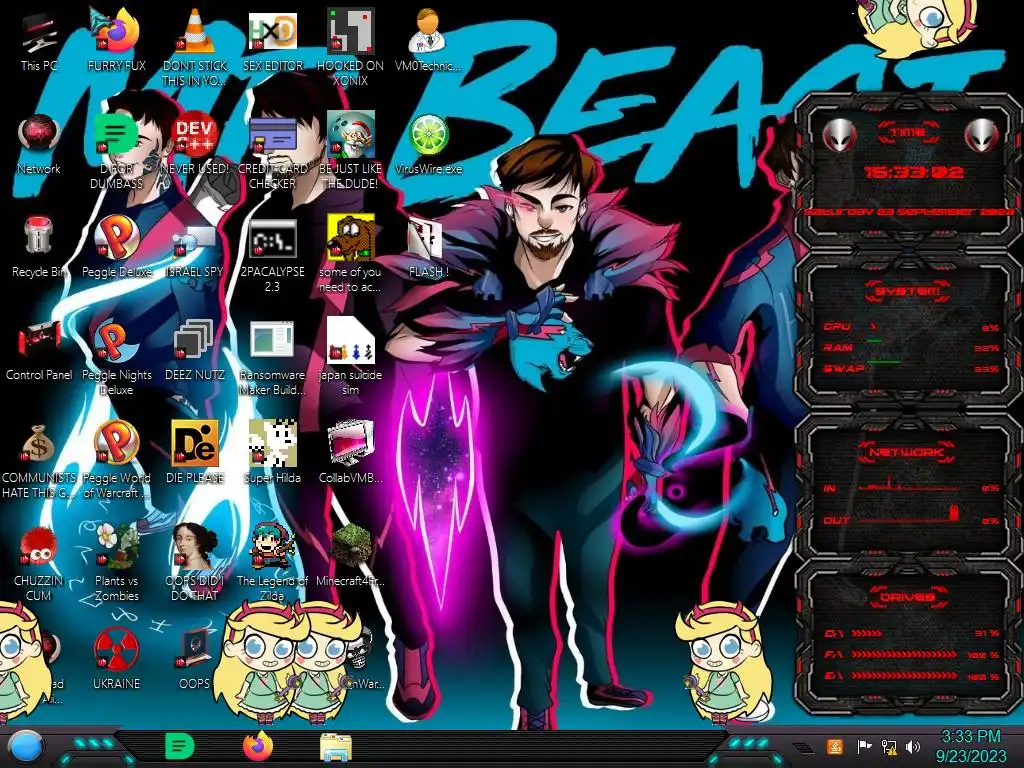
Task: Open the Recycle Bin
Action: 39,248
